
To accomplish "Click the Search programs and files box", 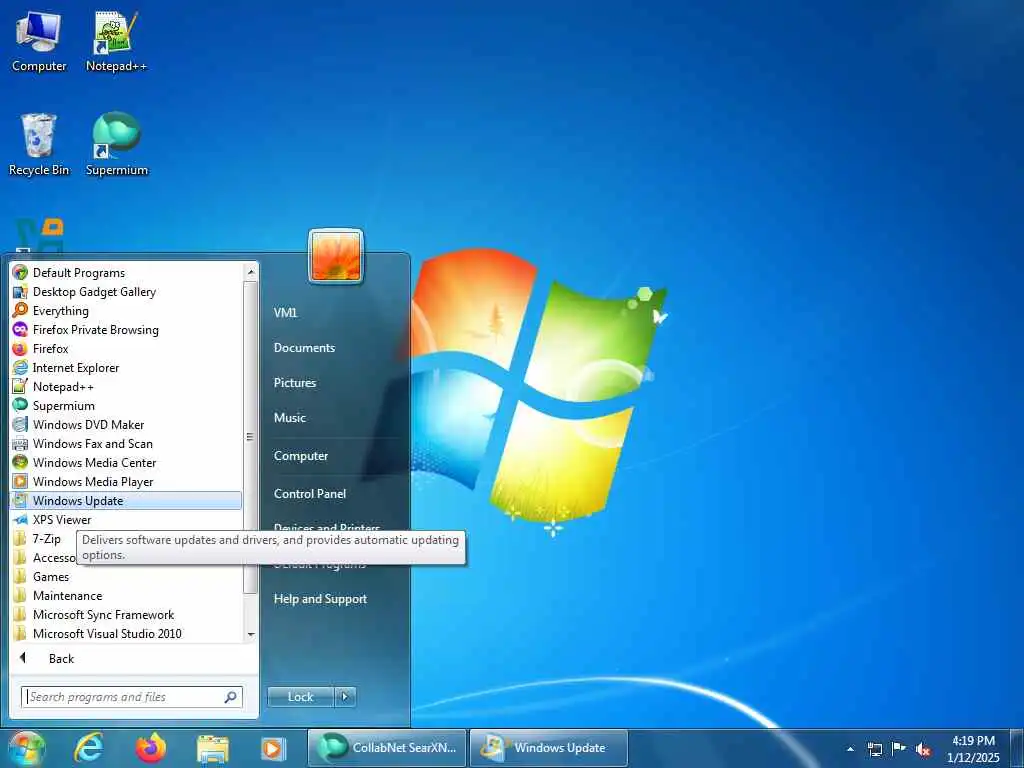I will point(131,697).
